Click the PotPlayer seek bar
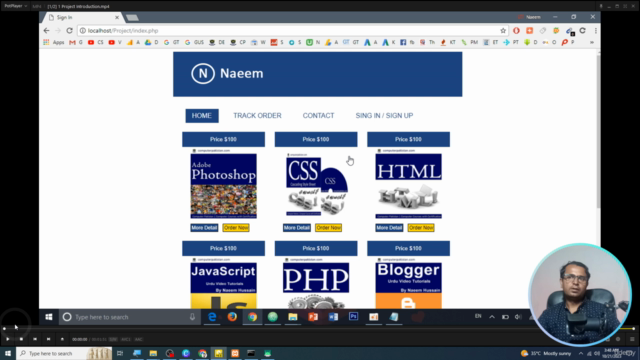 (x=318, y=328)
